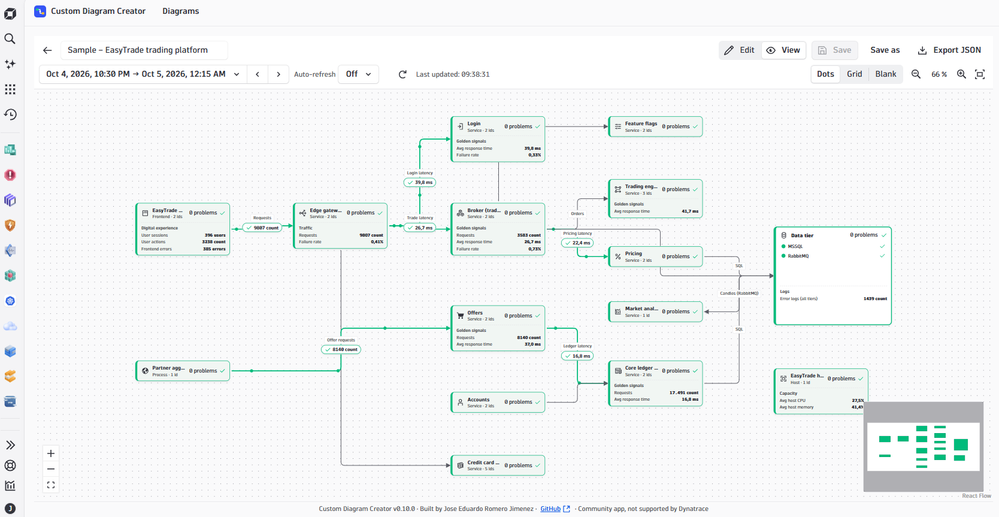999x517 pixels.
Task: Go back using the left arrow icon
Action: [x=47, y=50]
